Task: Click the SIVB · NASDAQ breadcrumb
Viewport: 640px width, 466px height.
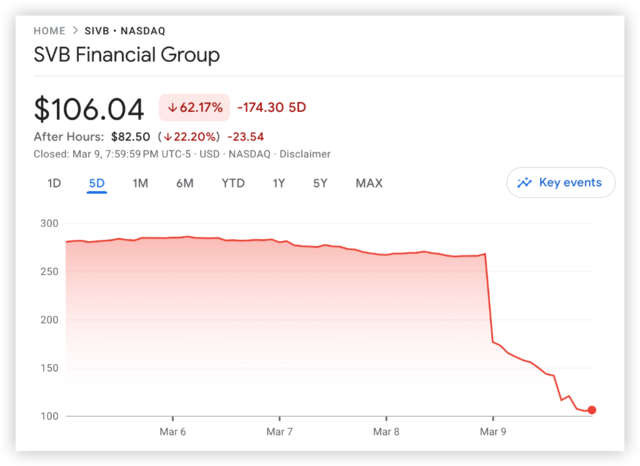Action: (125, 31)
